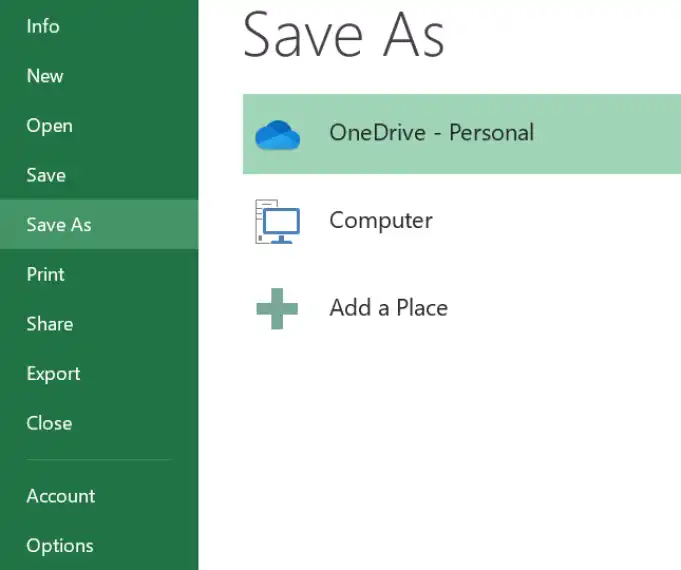Click the green plus Add a Place icon
The width and height of the screenshot is (681, 570).
(x=277, y=309)
